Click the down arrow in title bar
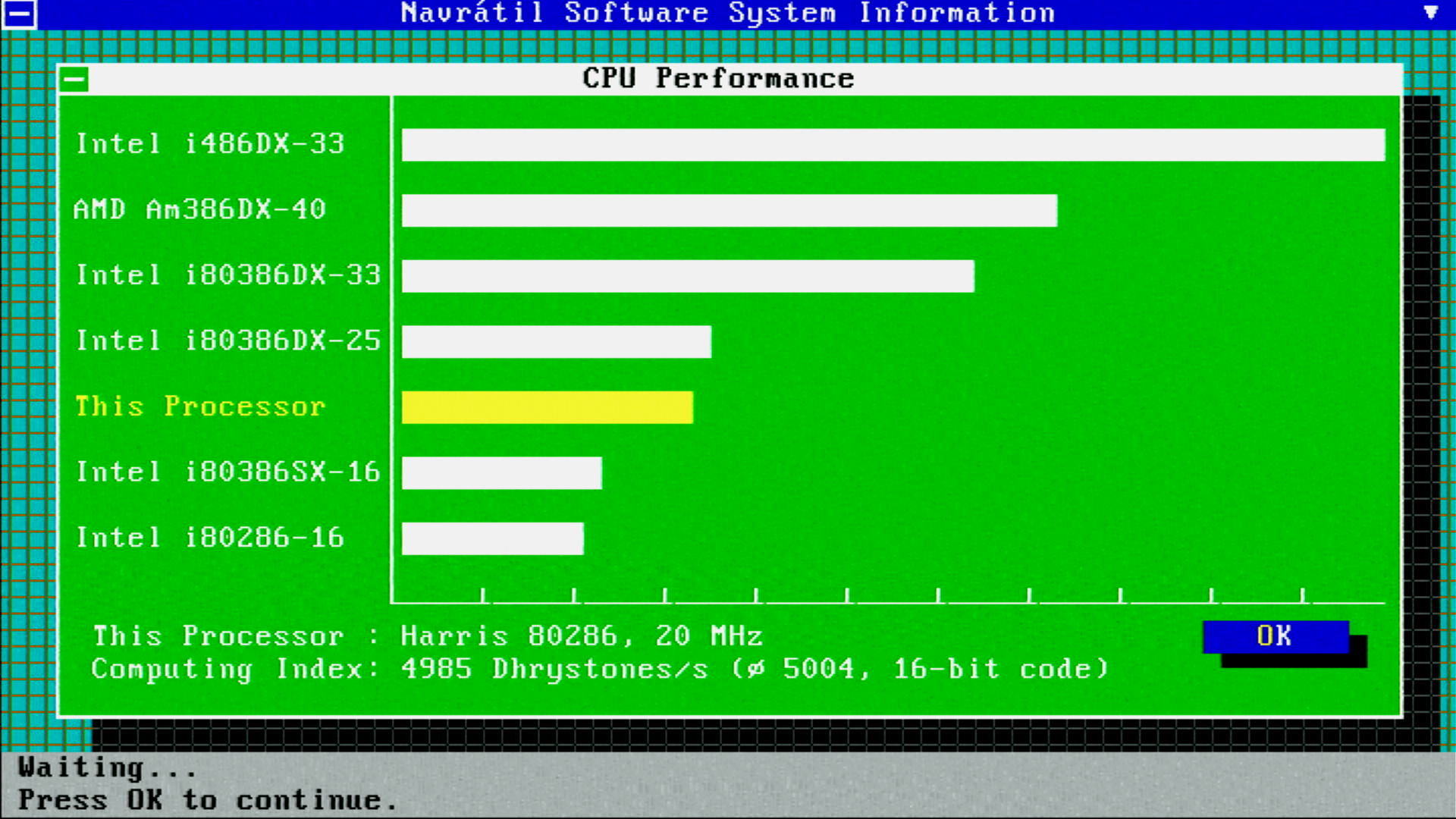Image resolution: width=1456 pixels, height=819 pixels. (x=1430, y=13)
